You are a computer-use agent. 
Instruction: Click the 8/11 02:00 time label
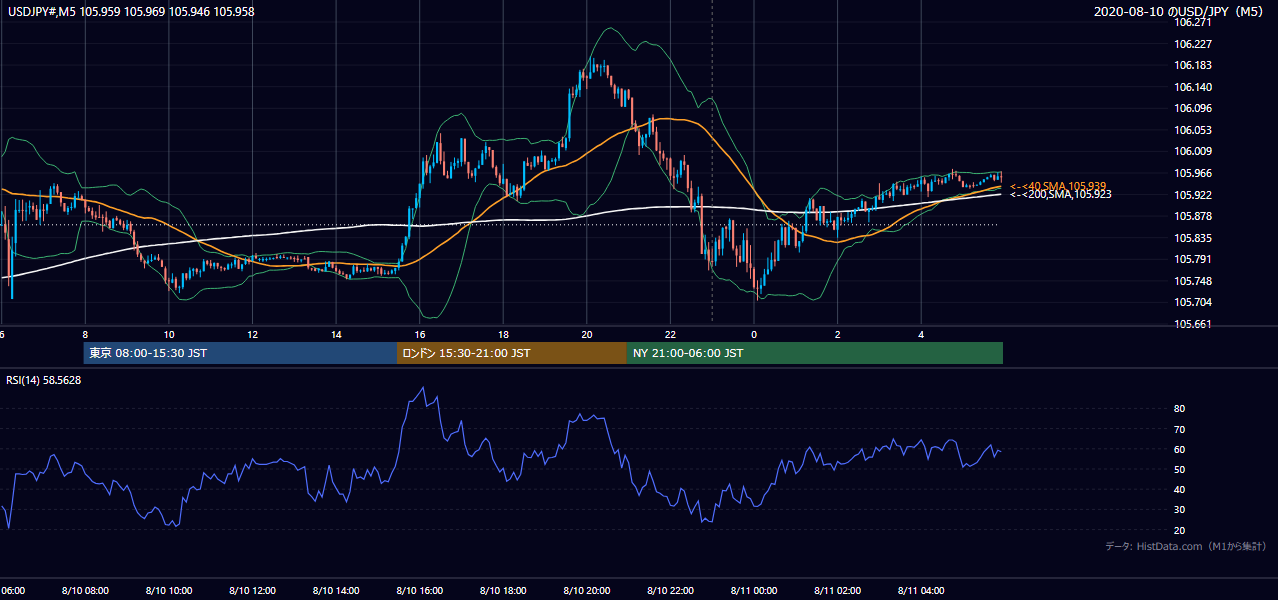coord(838,591)
